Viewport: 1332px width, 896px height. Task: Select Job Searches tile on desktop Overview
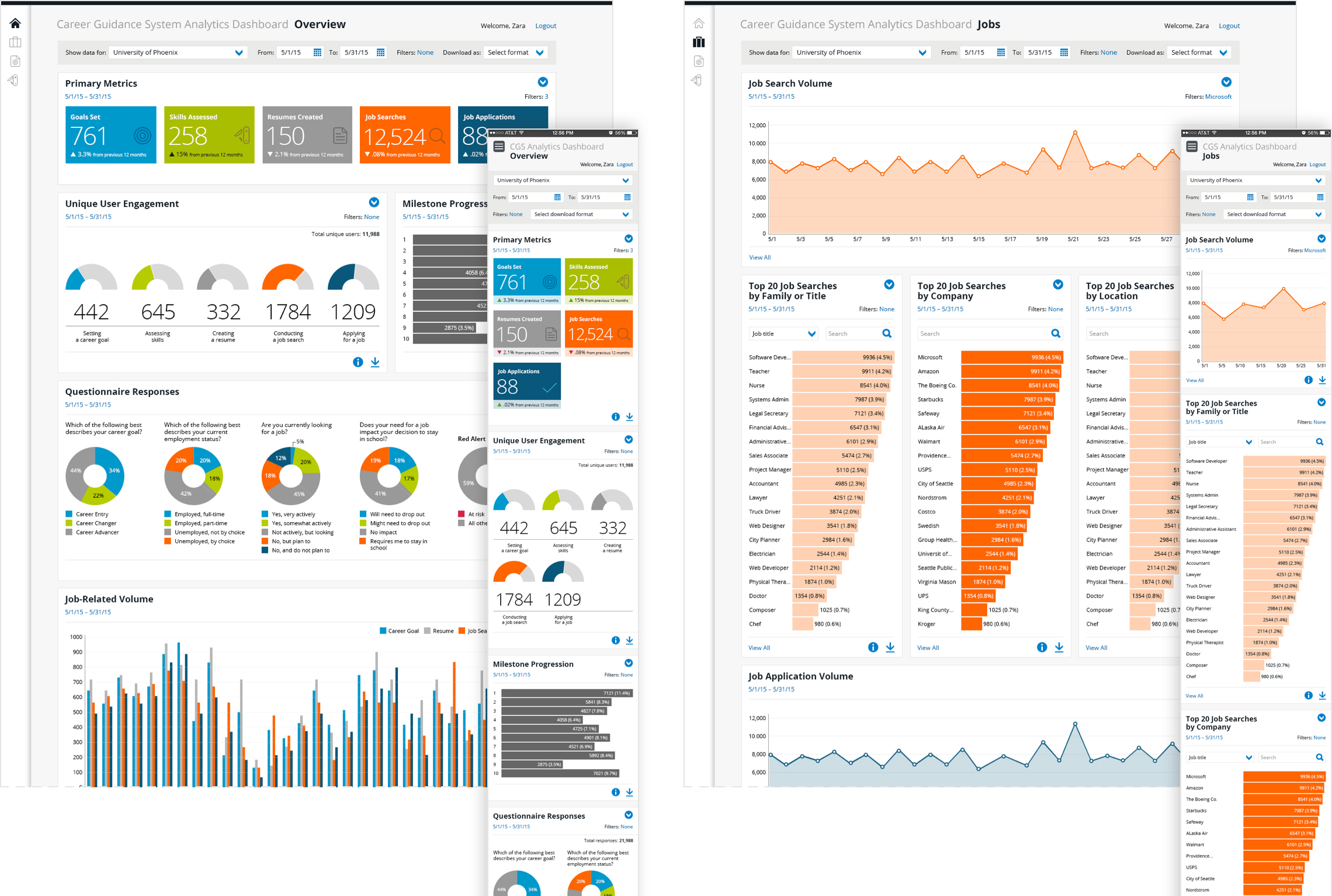[x=405, y=135]
